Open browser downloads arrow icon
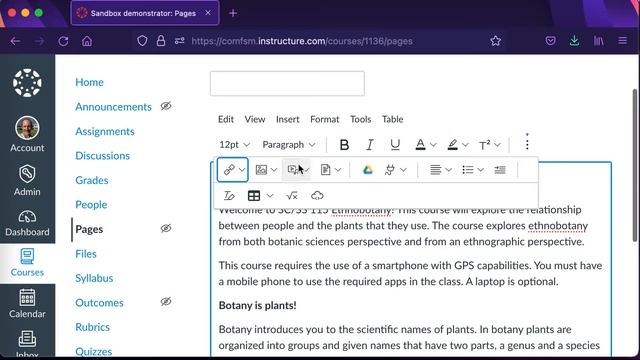 pyautogui.click(x=574, y=41)
